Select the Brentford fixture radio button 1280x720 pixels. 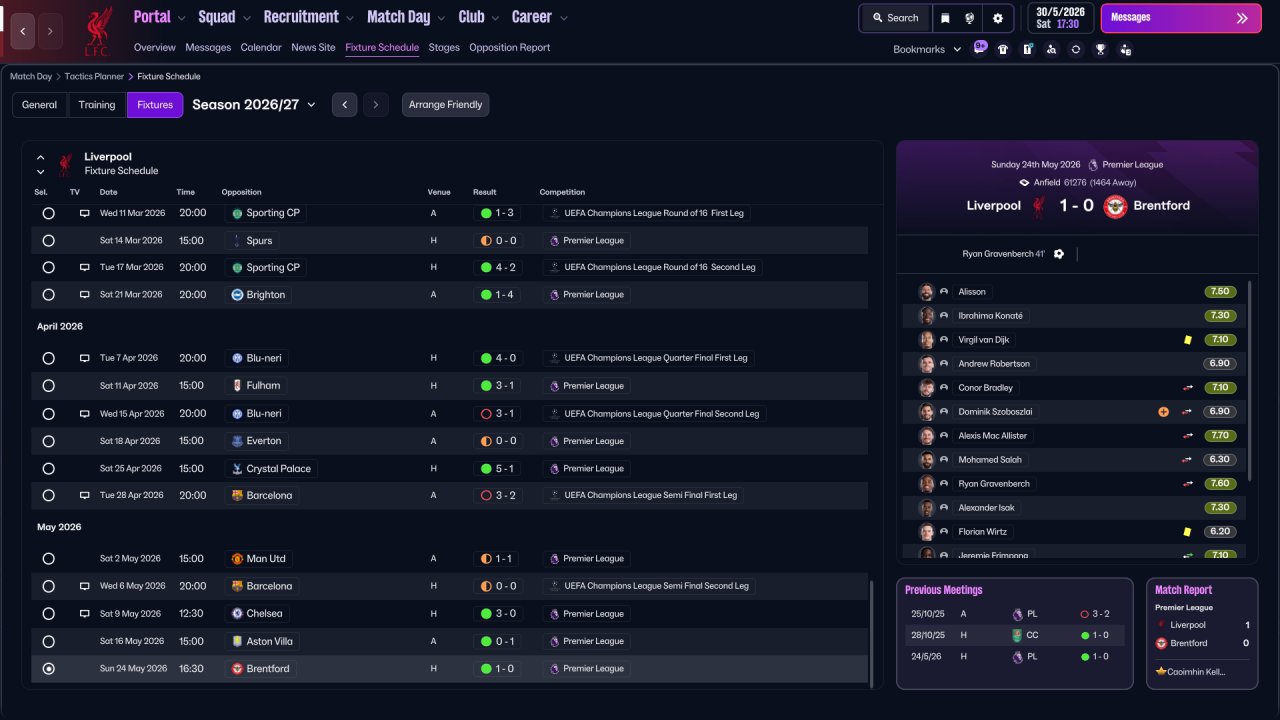pyautogui.click(x=48, y=669)
